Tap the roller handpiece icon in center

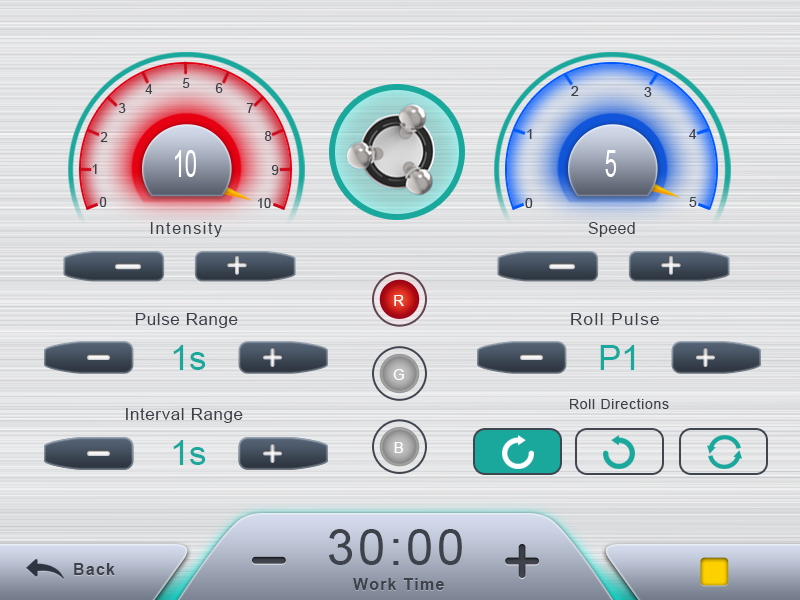click(396, 152)
